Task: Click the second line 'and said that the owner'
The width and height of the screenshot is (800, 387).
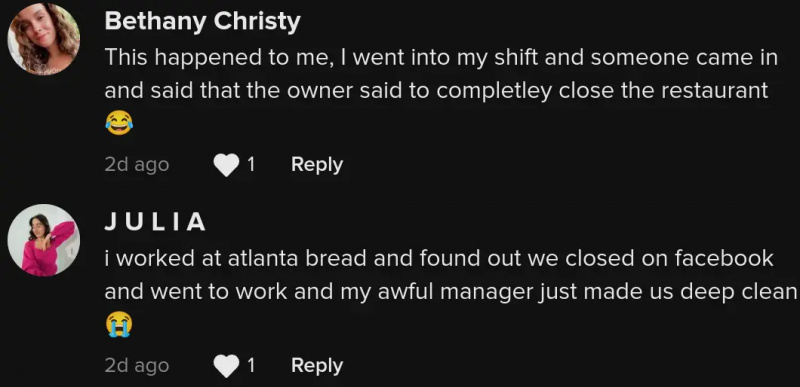Action: tap(436, 91)
